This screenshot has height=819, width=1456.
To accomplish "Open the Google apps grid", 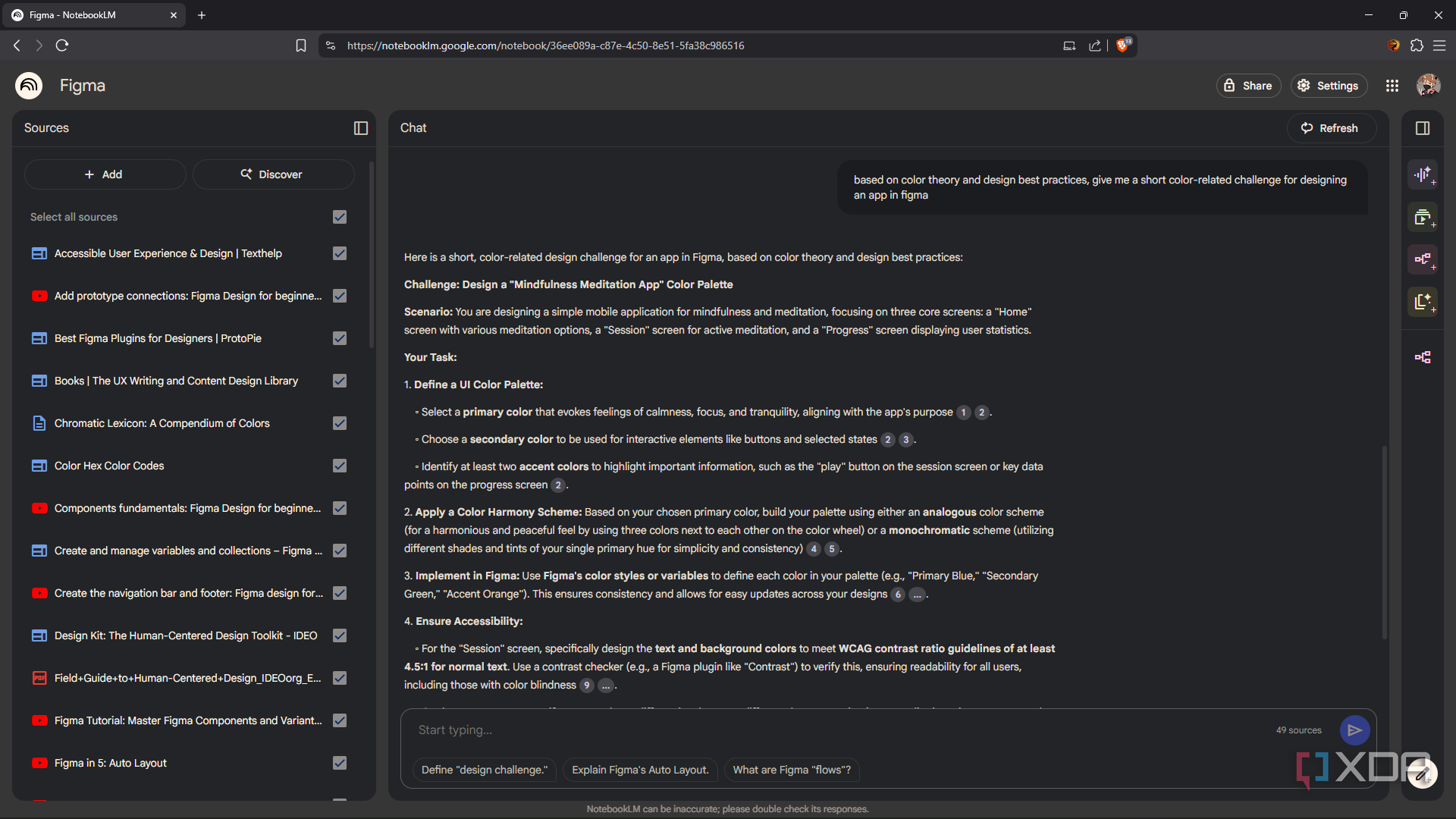I will coord(1392,86).
